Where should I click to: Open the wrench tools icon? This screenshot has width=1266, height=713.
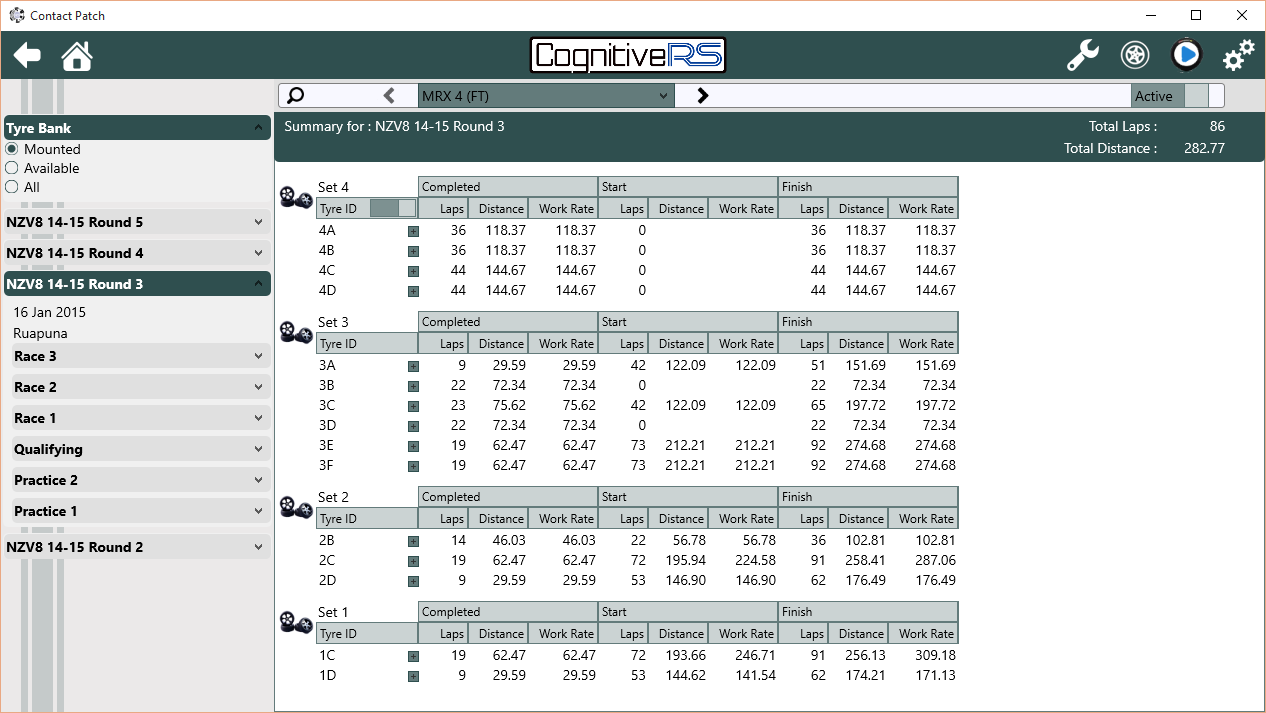click(x=1083, y=56)
